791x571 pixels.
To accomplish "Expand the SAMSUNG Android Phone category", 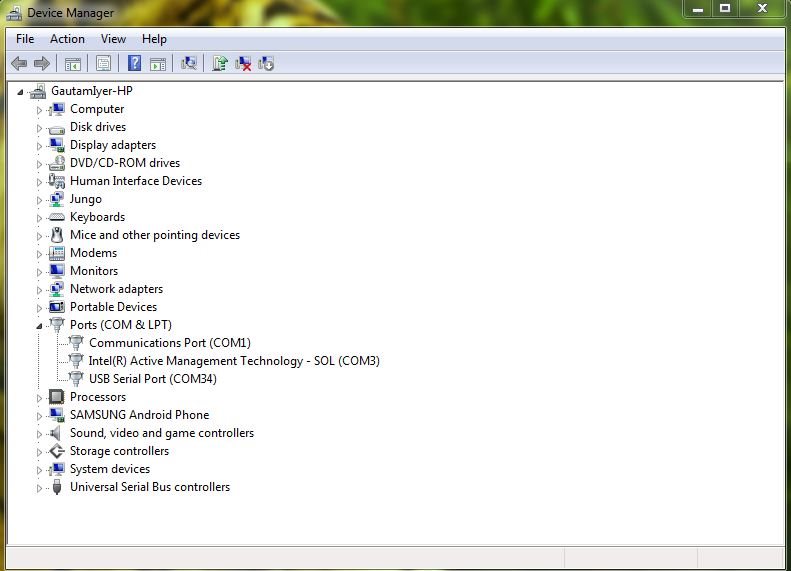I will click(x=39, y=416).
